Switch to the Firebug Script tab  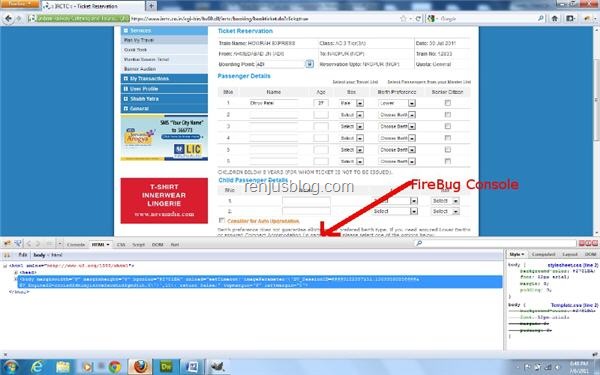click(x=139, y=245)
